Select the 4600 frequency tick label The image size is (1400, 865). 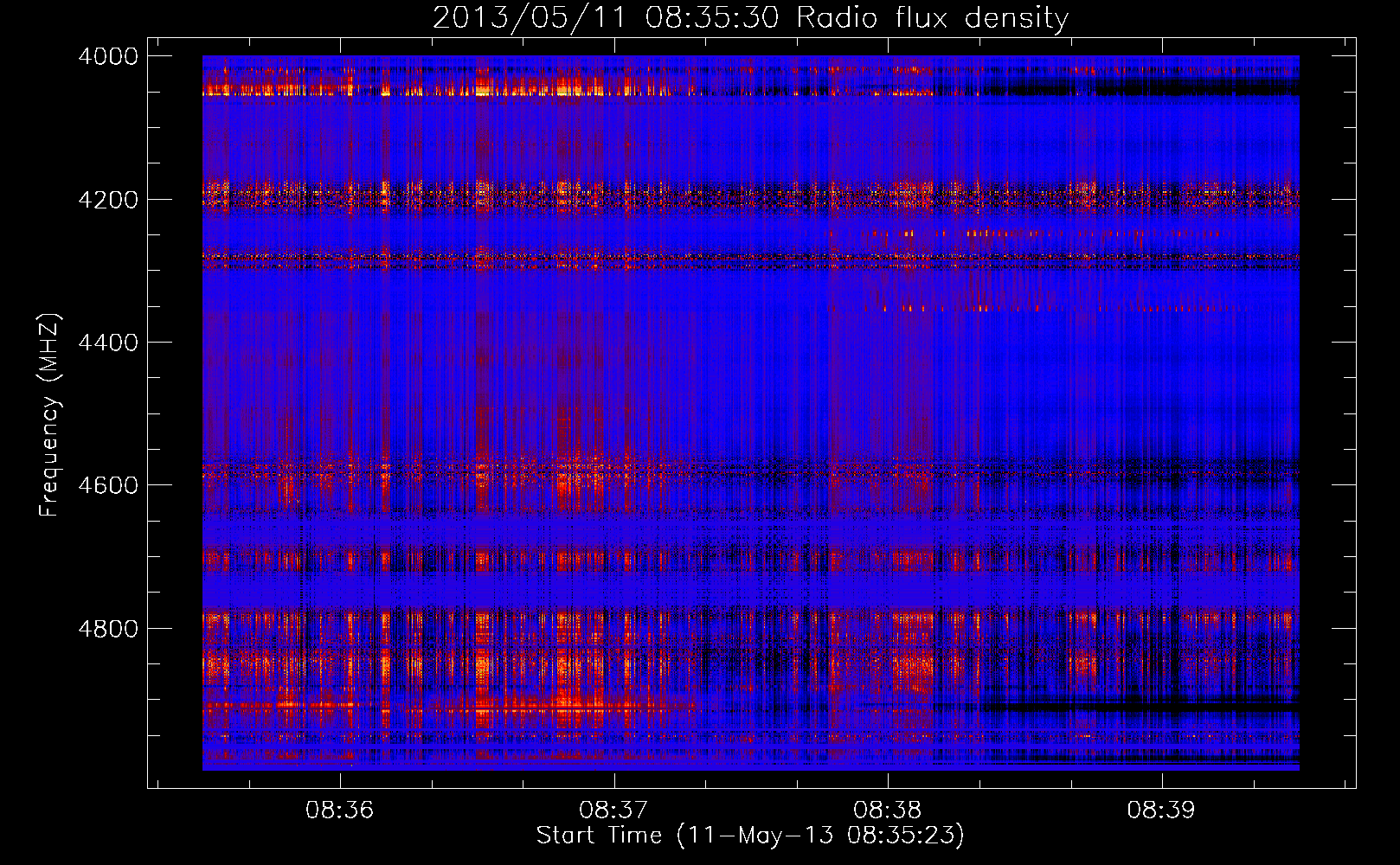click(108, 485)
